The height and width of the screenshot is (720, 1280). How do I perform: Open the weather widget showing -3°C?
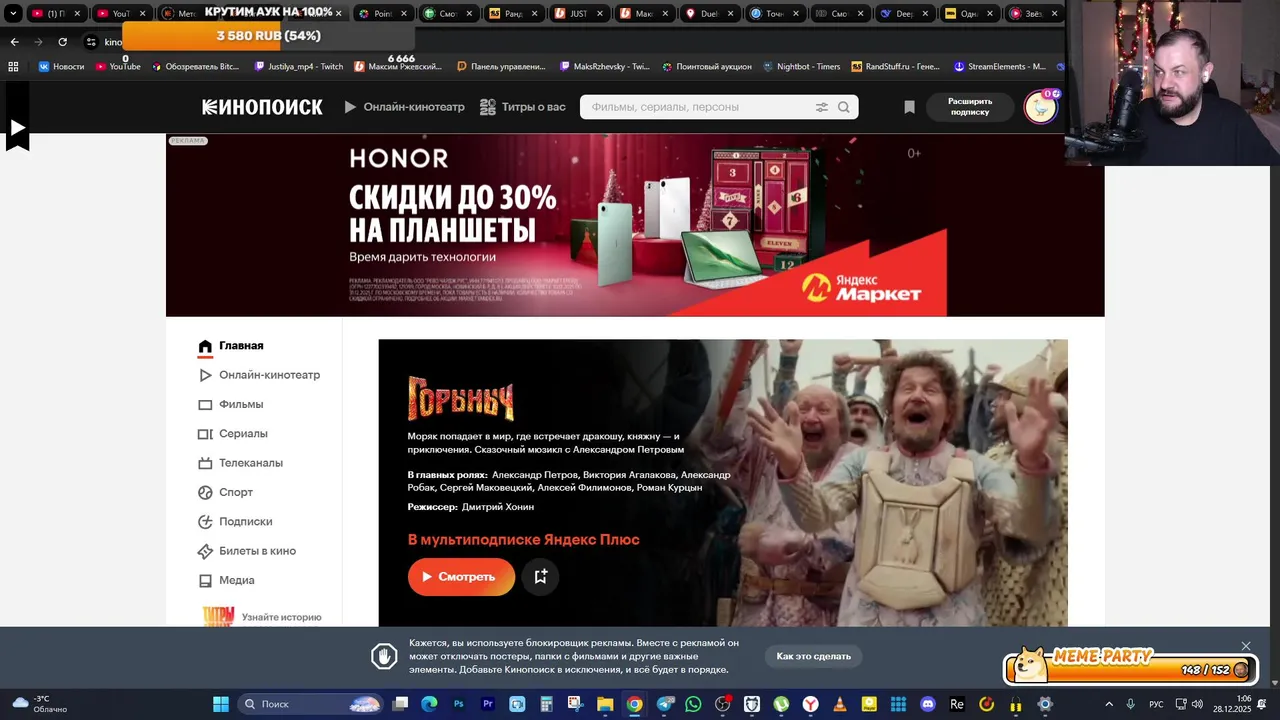point(40,704)
